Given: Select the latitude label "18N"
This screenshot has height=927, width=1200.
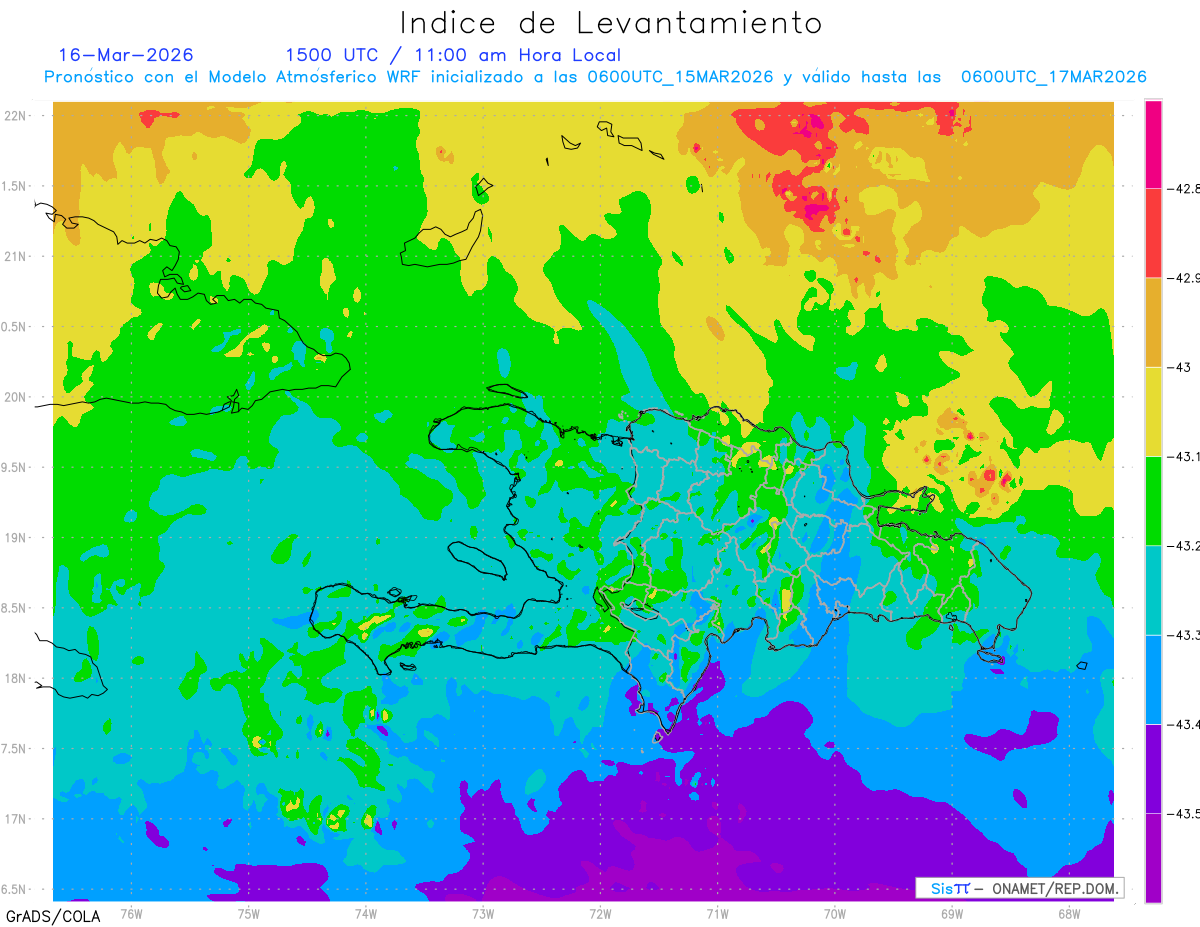Looking at the screenshot, I should (x=15, y=678).
